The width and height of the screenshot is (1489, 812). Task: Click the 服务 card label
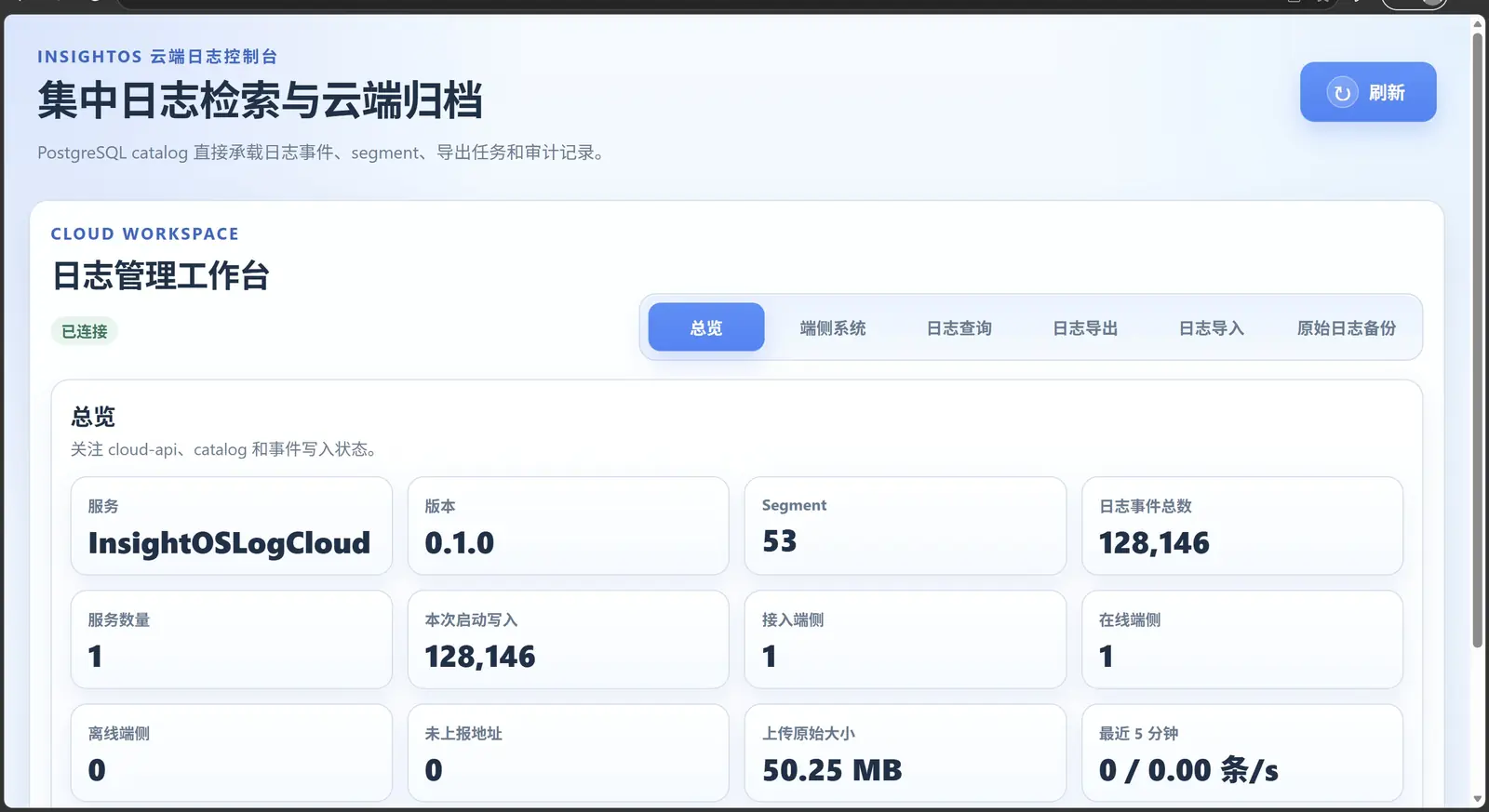pyautogui.click(x=103, y=506)
